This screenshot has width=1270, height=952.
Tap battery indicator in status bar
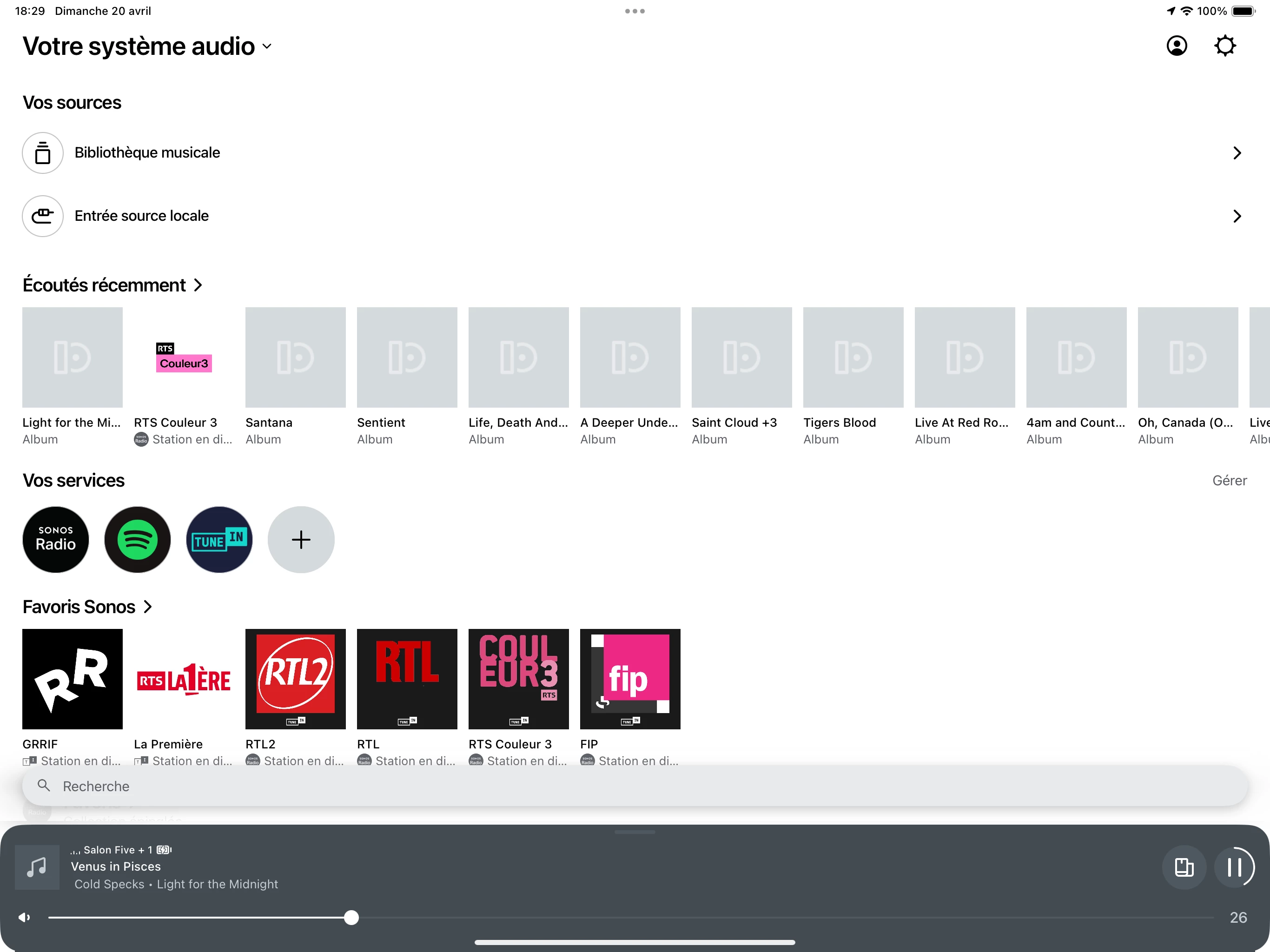coord(1244,11)
